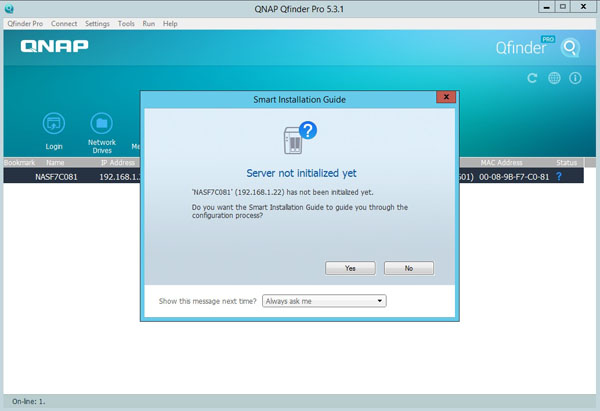The image size is (600, 411).
Task: Click Yes to start Smart Installation Guide
Action: tap(350, 268)
